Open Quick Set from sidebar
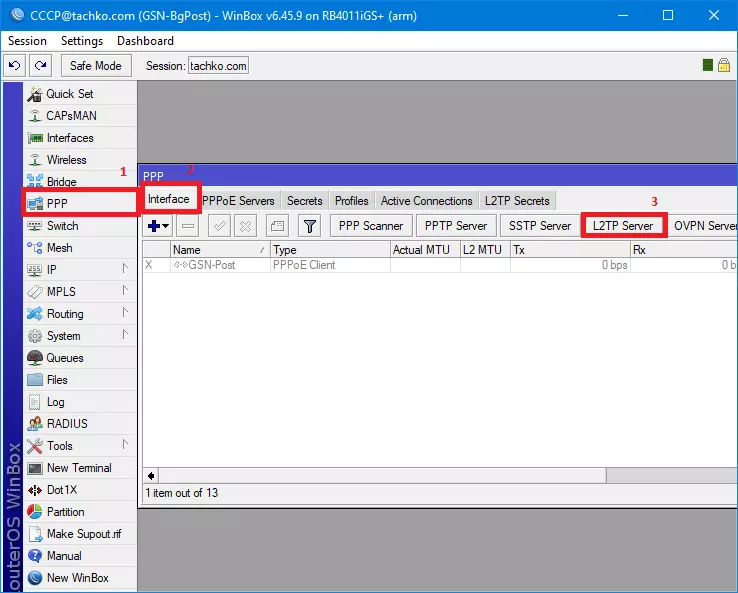The image size is (738, 593). (x=80, y=94)
